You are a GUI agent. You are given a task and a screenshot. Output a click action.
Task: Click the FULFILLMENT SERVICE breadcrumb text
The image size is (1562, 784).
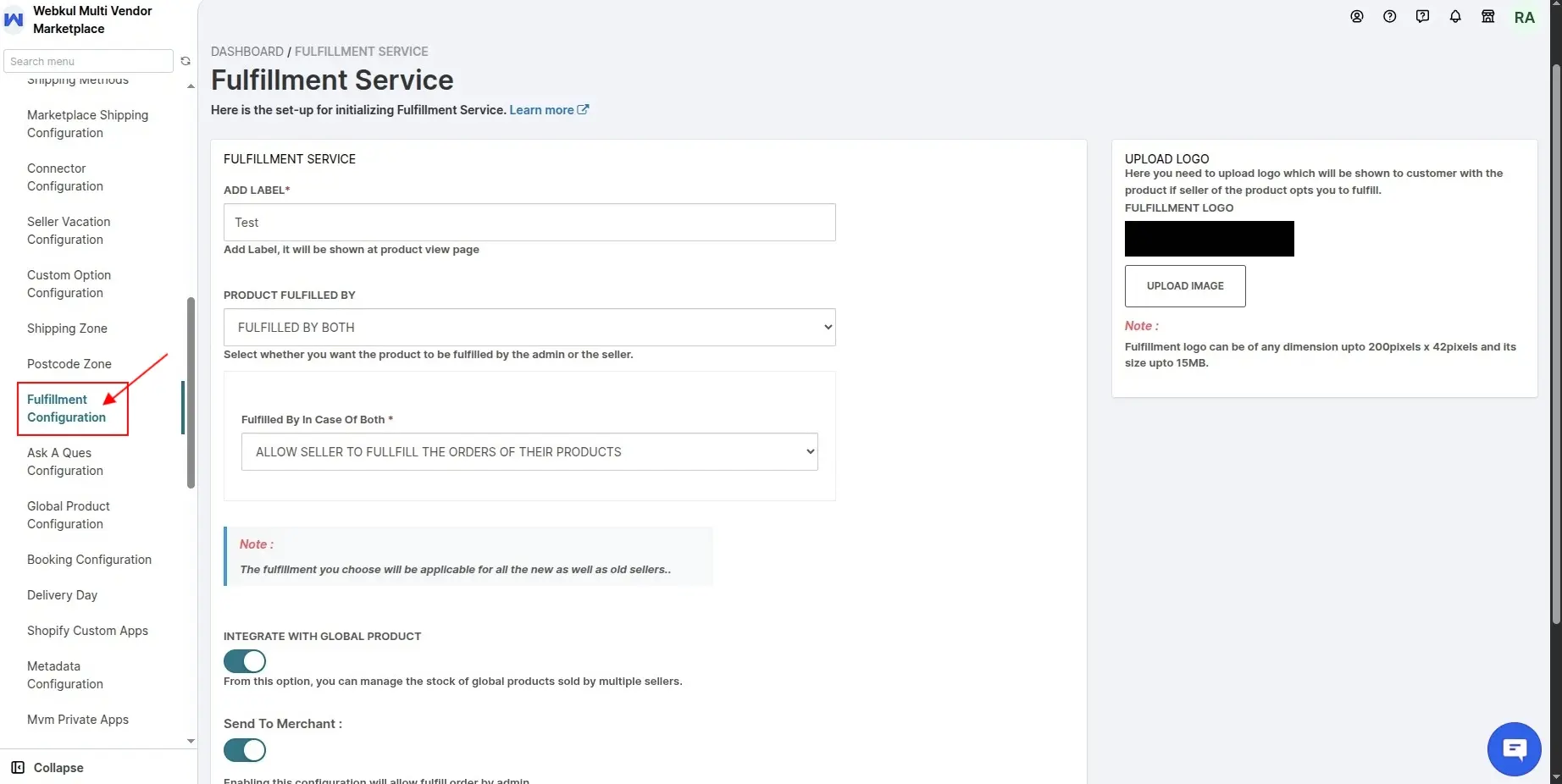click(362, 52)
